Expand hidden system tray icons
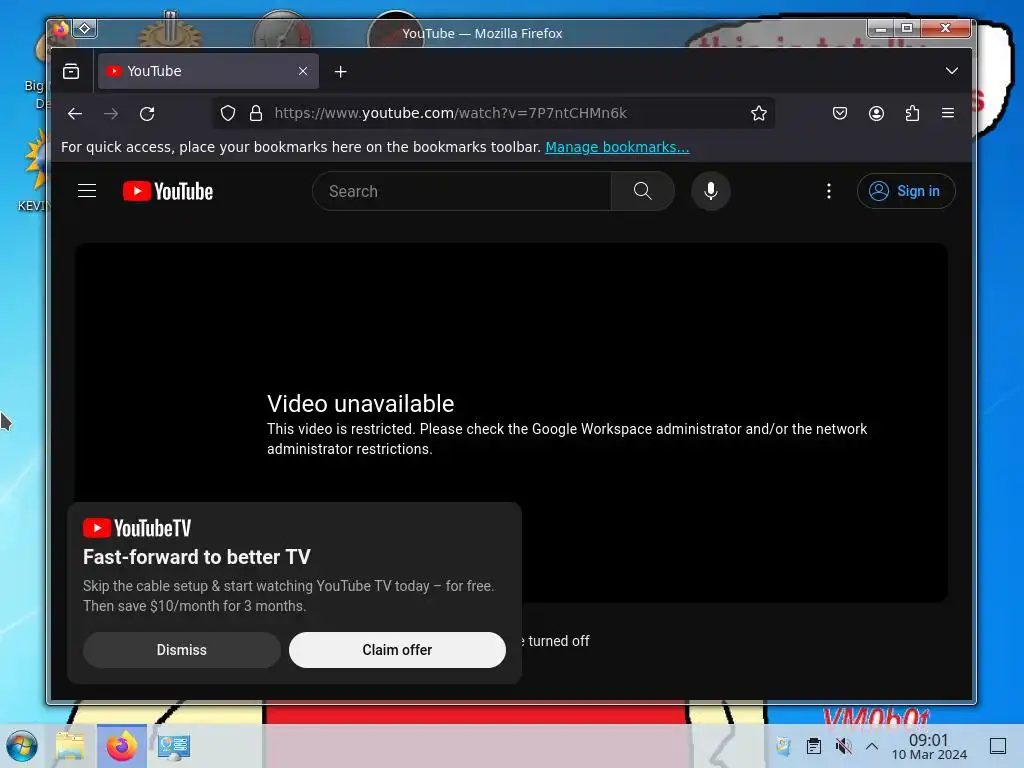 point(872,746)
